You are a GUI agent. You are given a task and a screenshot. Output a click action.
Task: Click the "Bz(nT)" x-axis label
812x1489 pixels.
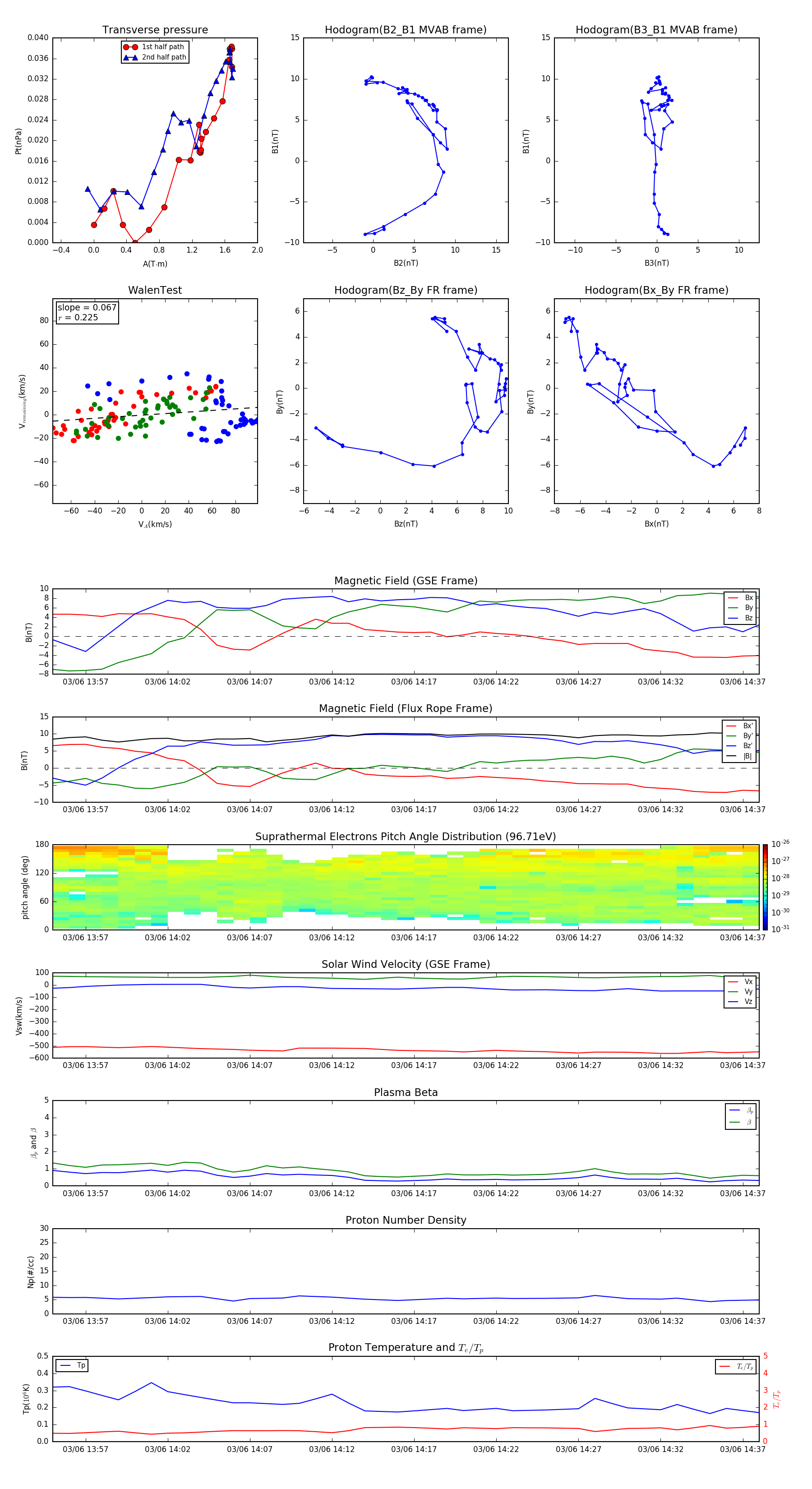406,524
